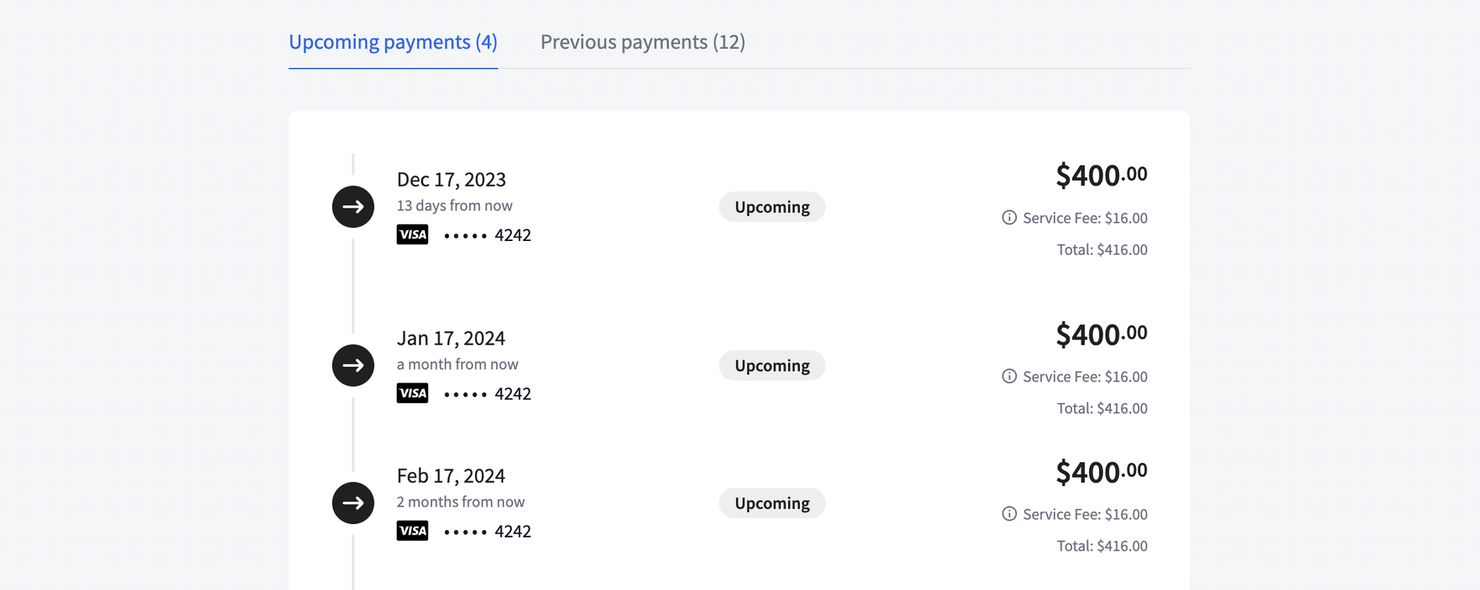Click Total: $416.00 on the Jan 17 payment
Image resolution: width=1480 pixels, height=590 pixels.
1102,408
